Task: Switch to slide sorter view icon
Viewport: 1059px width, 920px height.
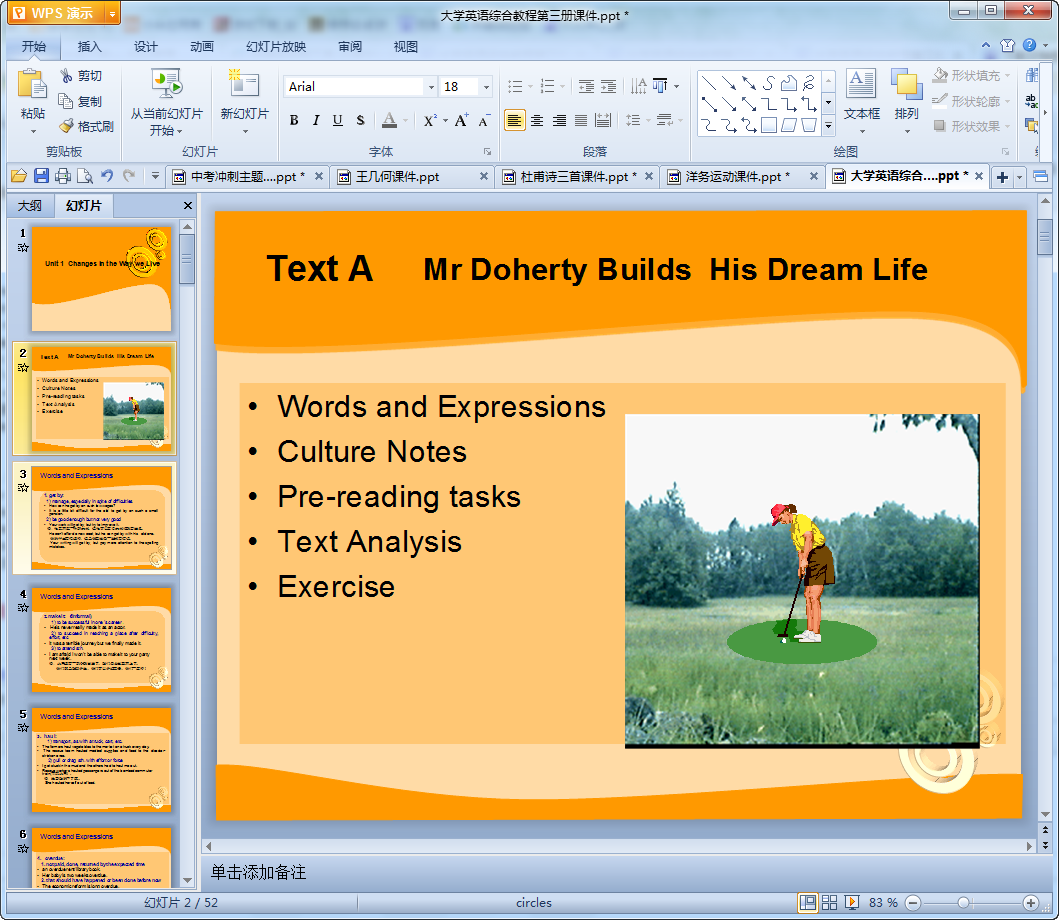Action: point(829,902)
